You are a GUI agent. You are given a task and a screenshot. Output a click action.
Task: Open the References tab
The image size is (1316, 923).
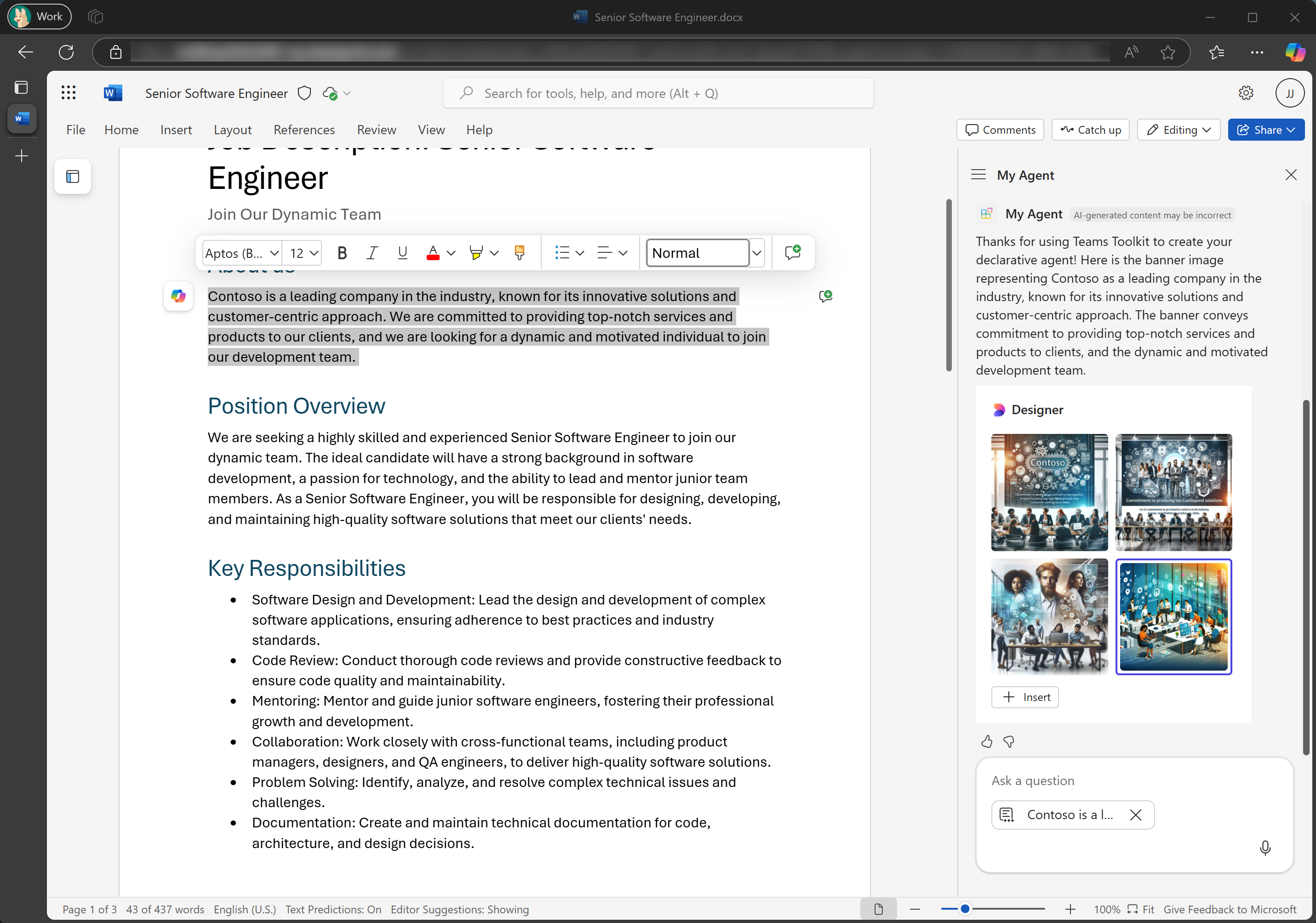(304, 130)
